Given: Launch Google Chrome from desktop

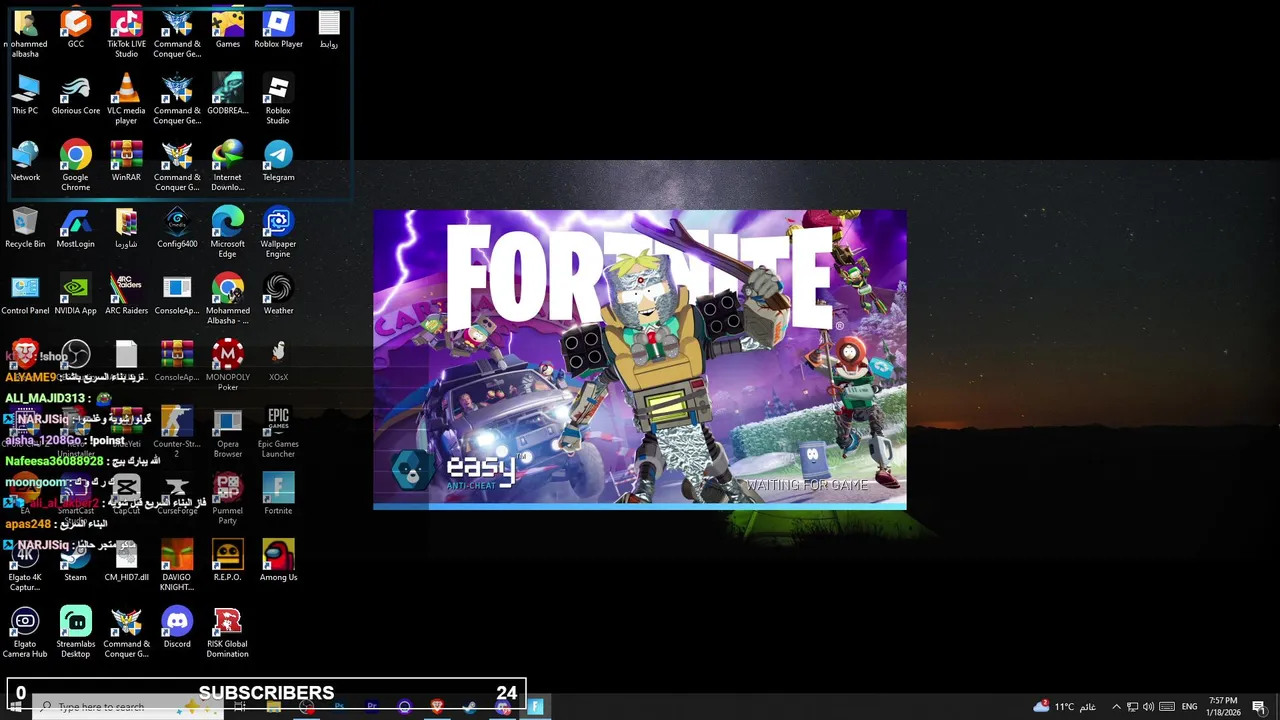Looking at the screenshot, I should pos(76,166).
